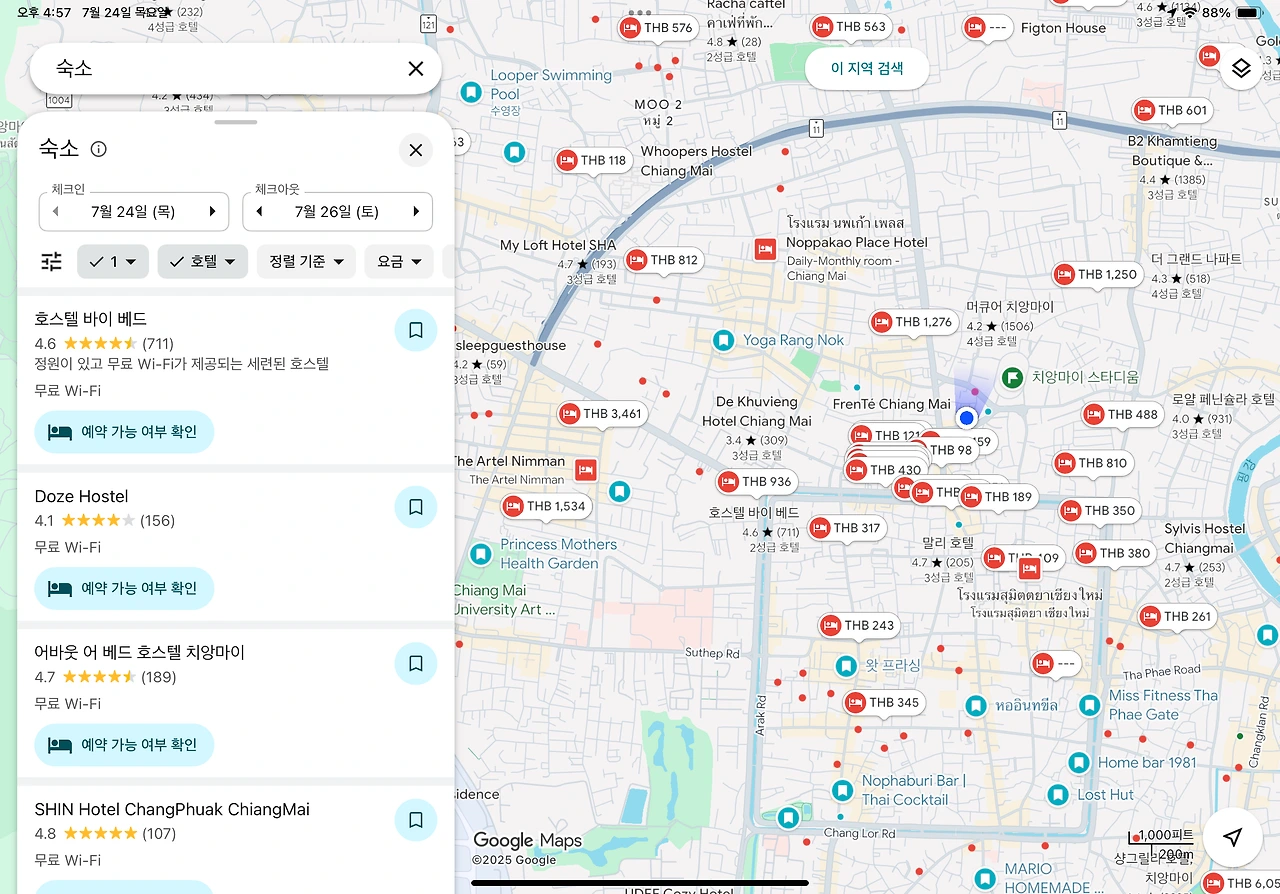Select the THB 317 hotel pin
This screenshot has height=894, width=1280.
click(x=846, y=528)
